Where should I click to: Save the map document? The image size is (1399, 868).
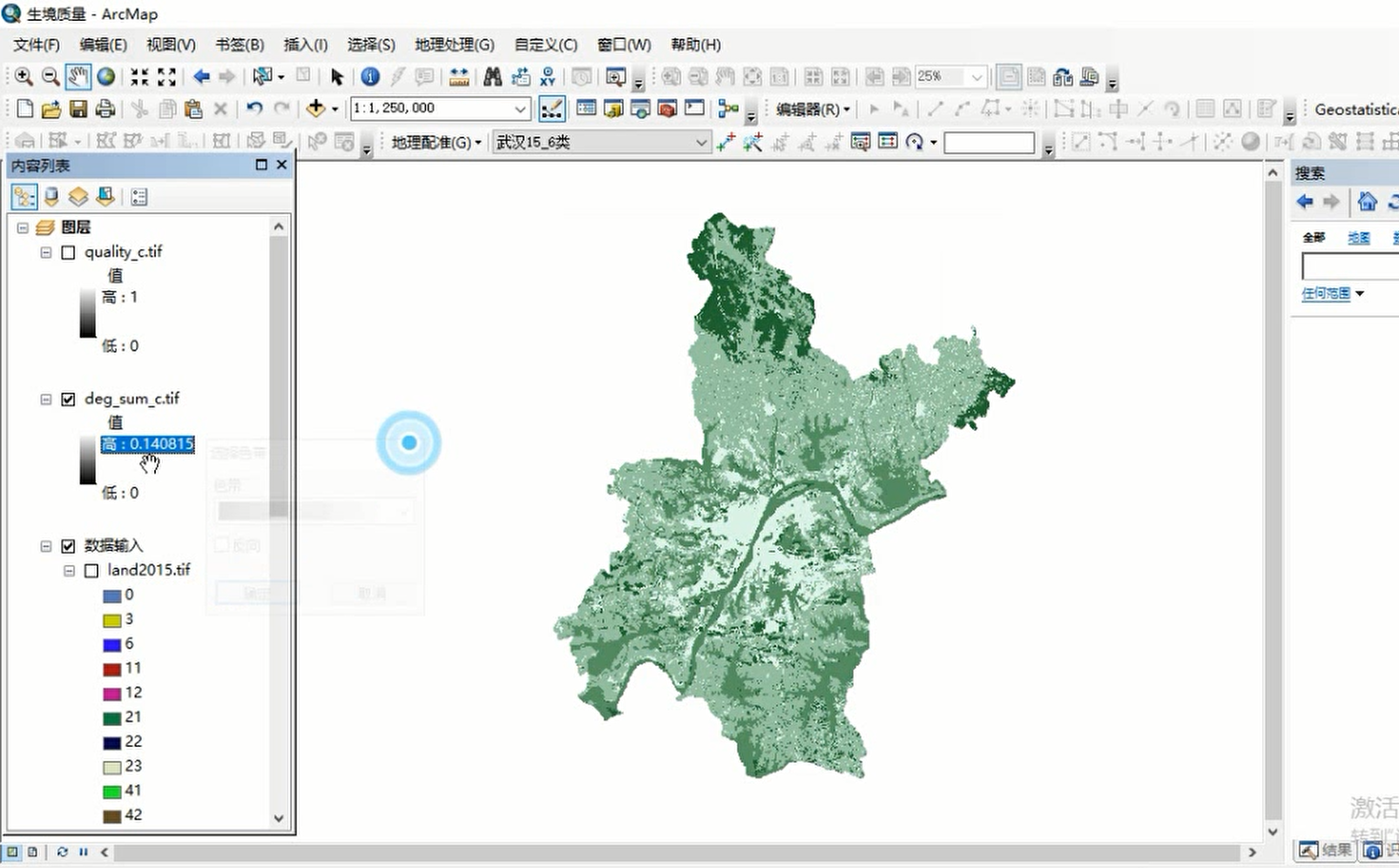78,109
